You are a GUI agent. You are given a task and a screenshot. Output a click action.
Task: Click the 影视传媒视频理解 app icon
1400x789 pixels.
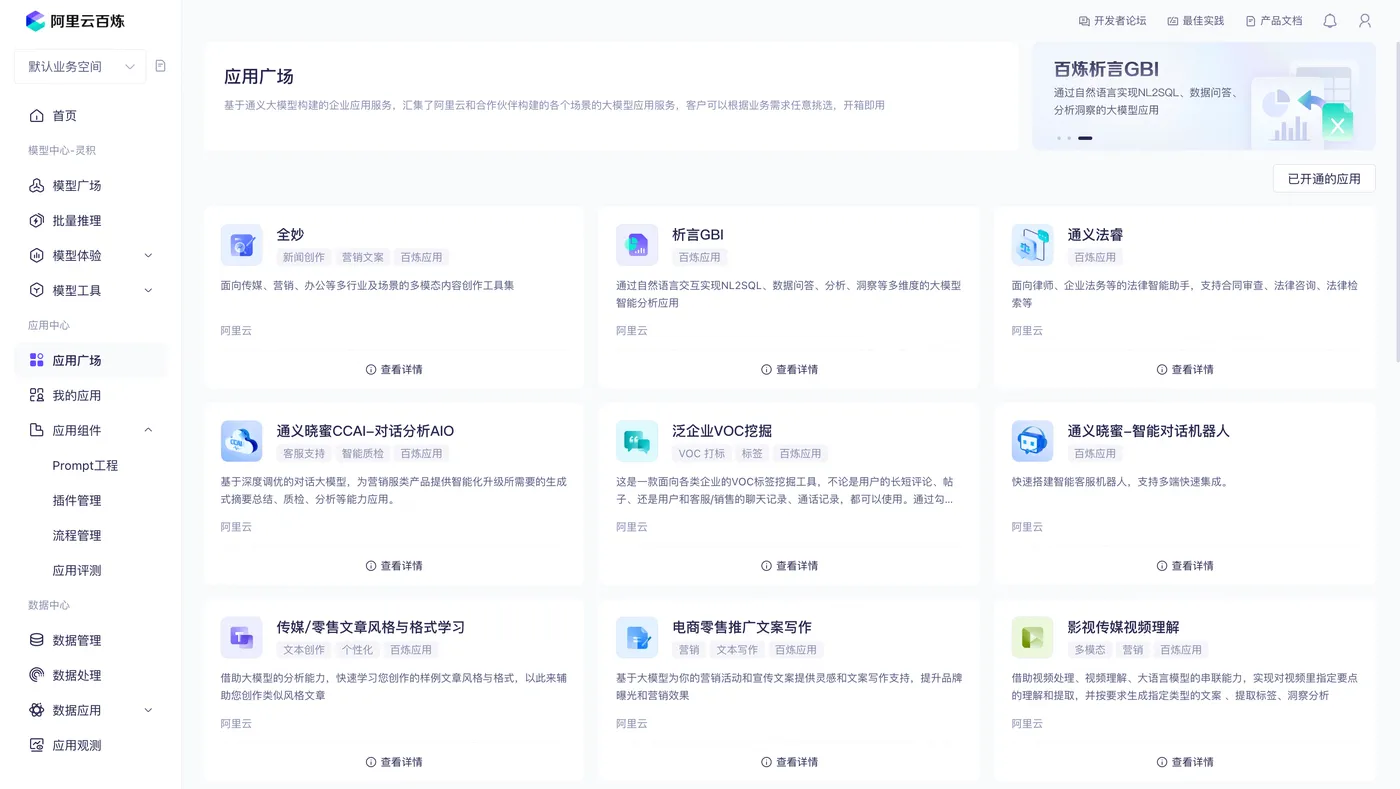tap(1032, 637)
